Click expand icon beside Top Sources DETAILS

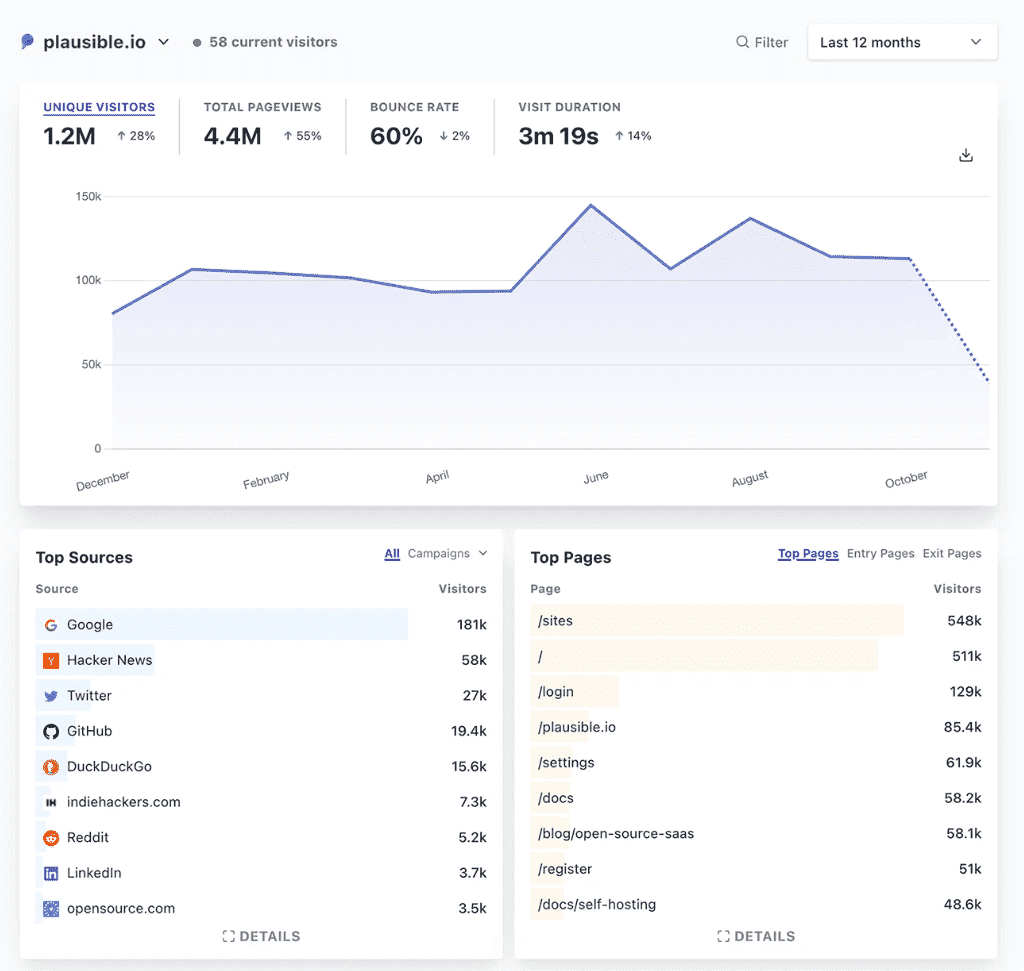[x=229, y=936]
